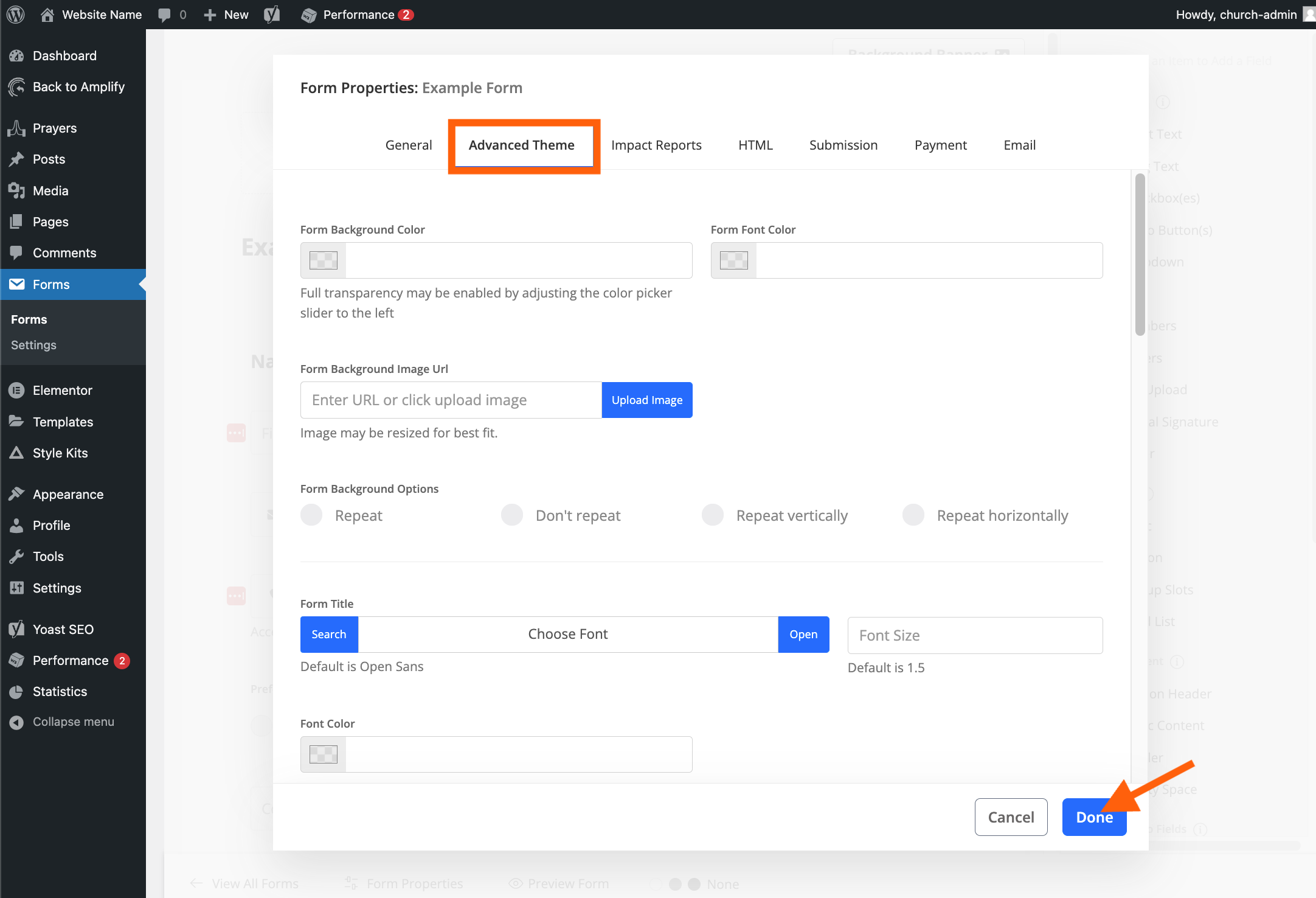Open the Comments section from the sidebar
Image resolution: width=1316 pixels, height=898 pixels.
tap(64, 252)
